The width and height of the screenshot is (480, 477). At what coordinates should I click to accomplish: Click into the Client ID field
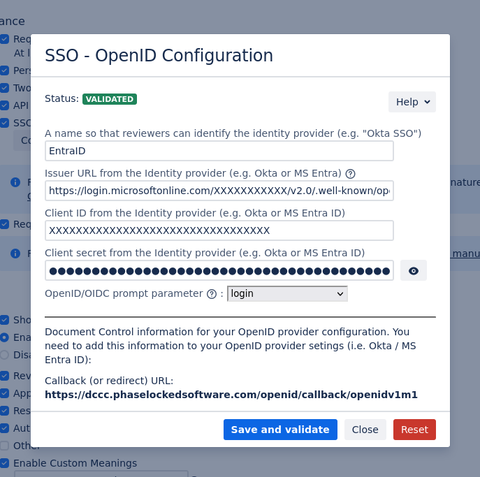[x=219, y=230]
